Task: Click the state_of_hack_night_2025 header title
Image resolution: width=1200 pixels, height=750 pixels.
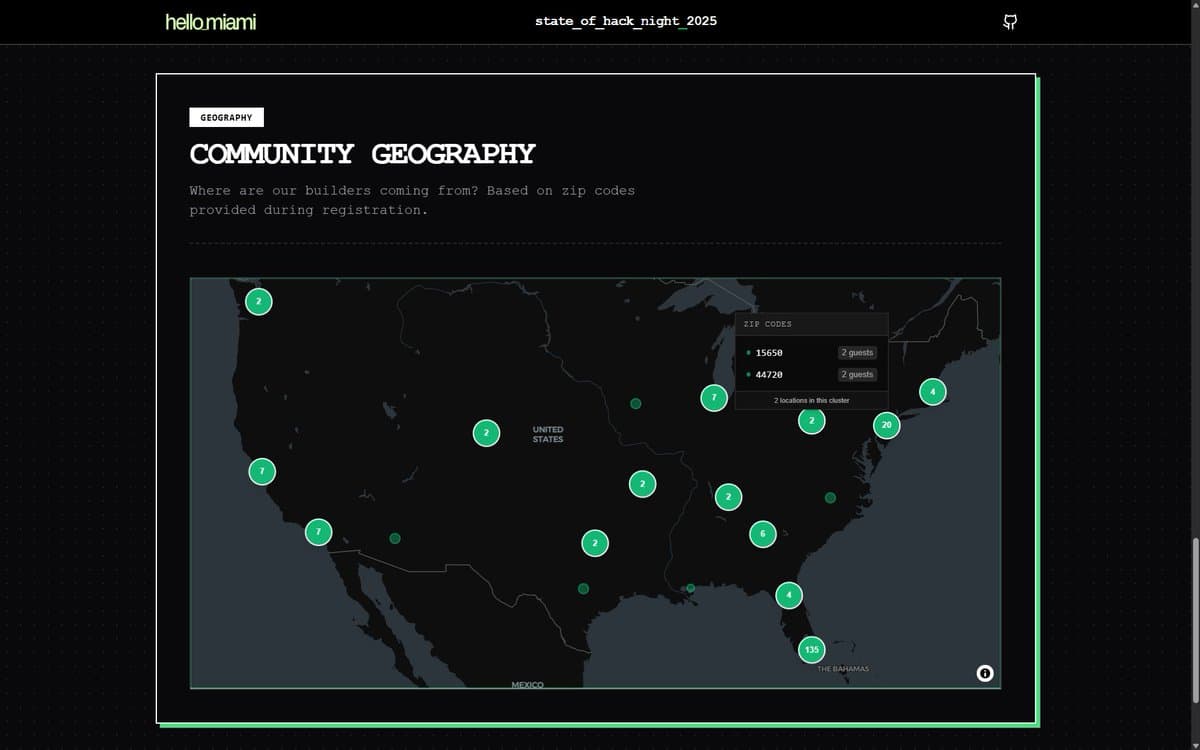Action: click(x=626, y=20)
